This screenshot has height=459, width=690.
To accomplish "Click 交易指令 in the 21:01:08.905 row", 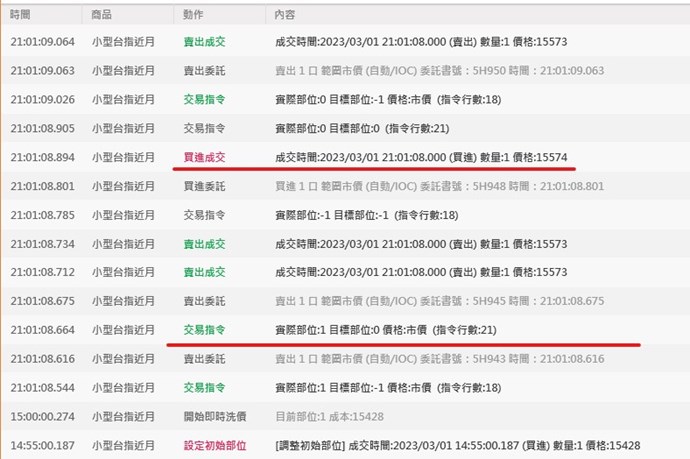I will 205,129.
